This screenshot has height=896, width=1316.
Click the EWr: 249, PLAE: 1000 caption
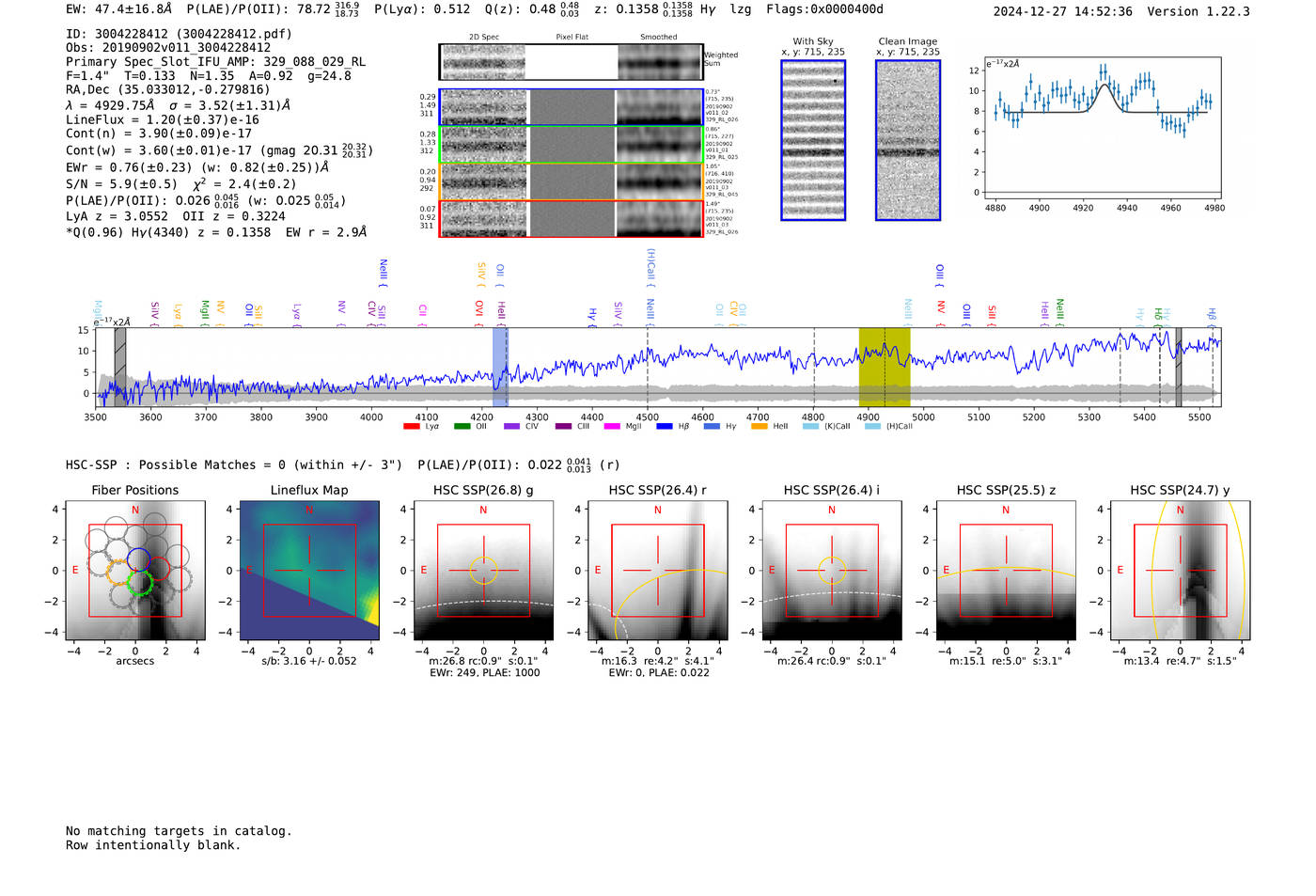click(484, 672)
